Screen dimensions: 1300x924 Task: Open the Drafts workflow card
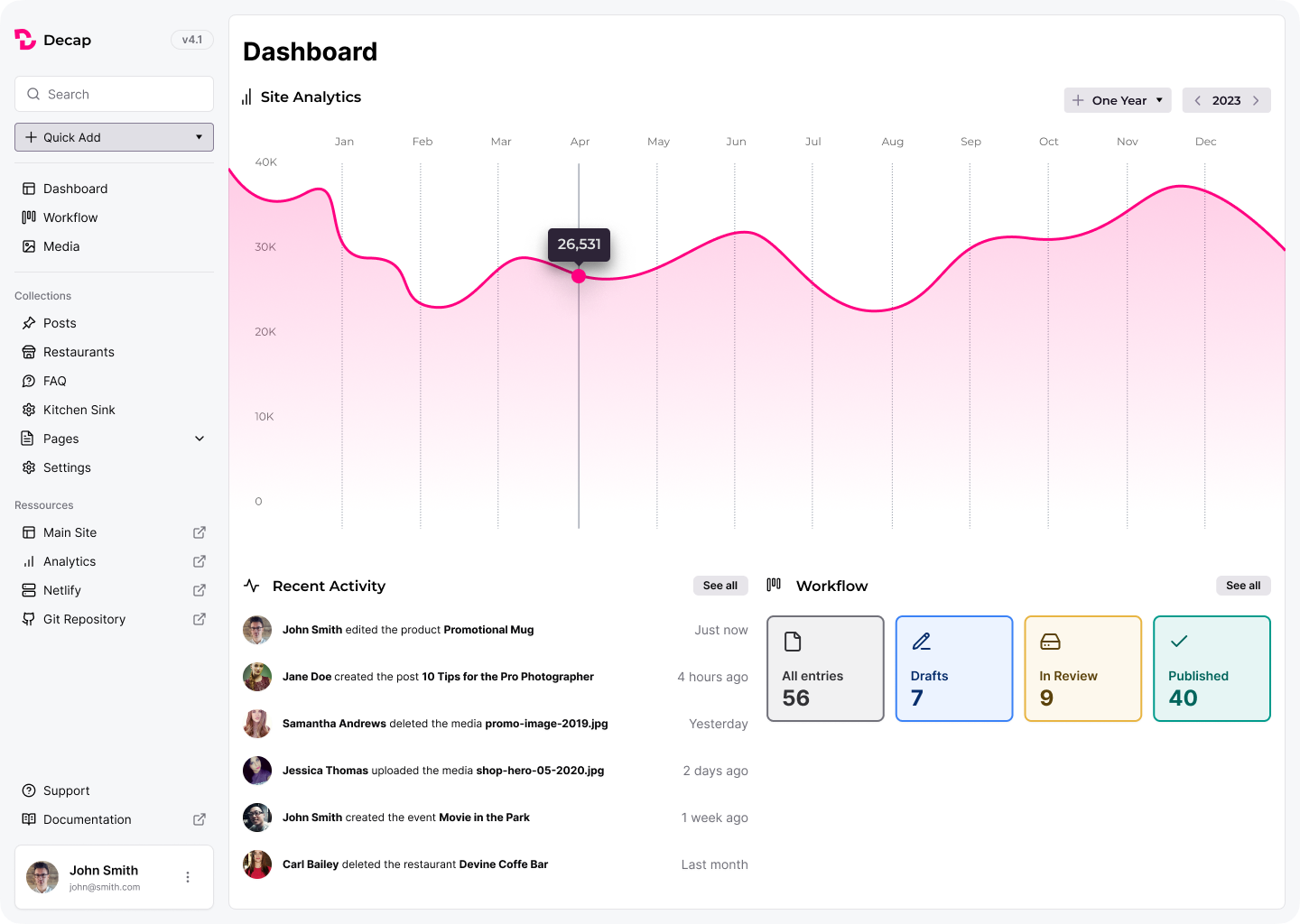954,669
